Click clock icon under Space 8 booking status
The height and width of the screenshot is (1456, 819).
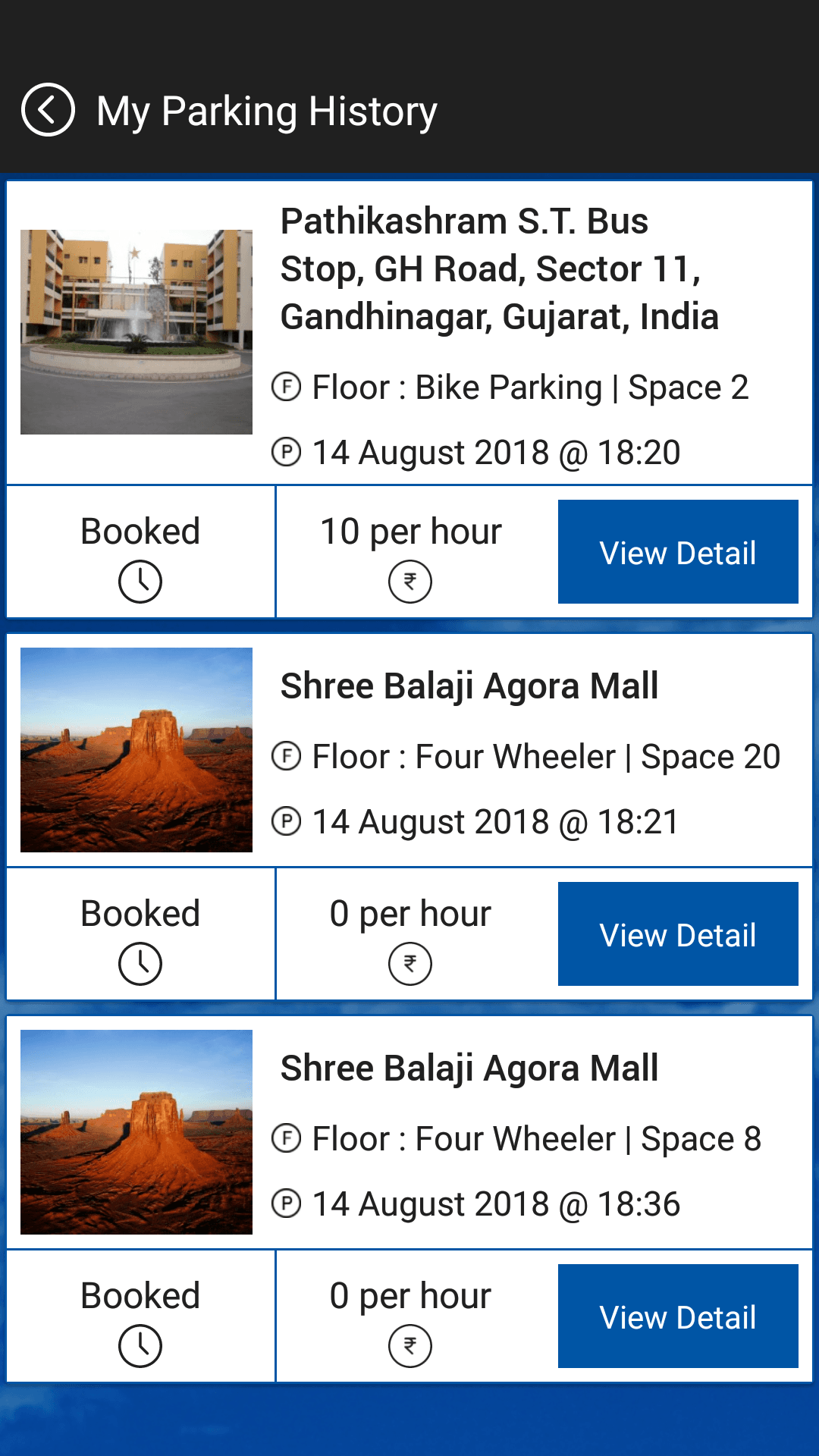140,1346
